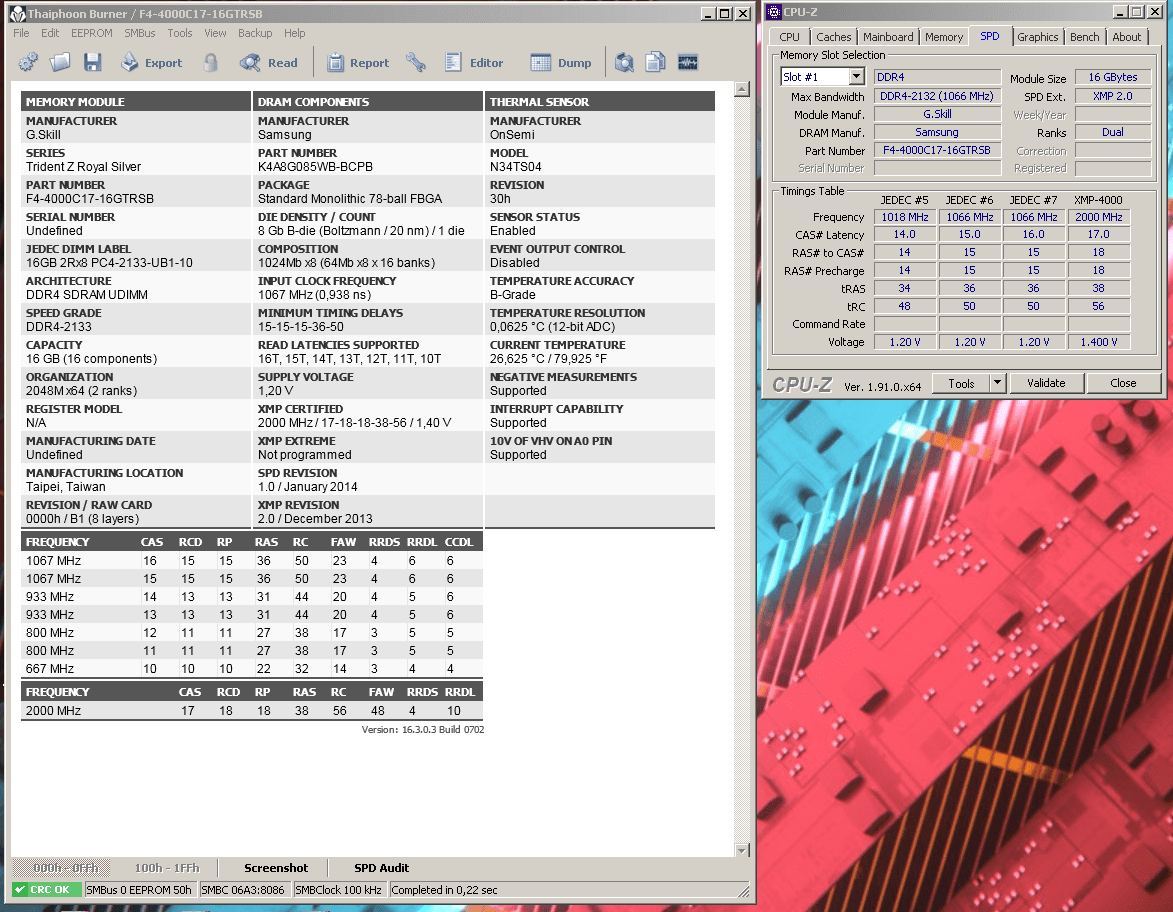This screenshot has height=912, width=1173.
Task: Open a file using the folder icon
Action: (x=60, y=62)
